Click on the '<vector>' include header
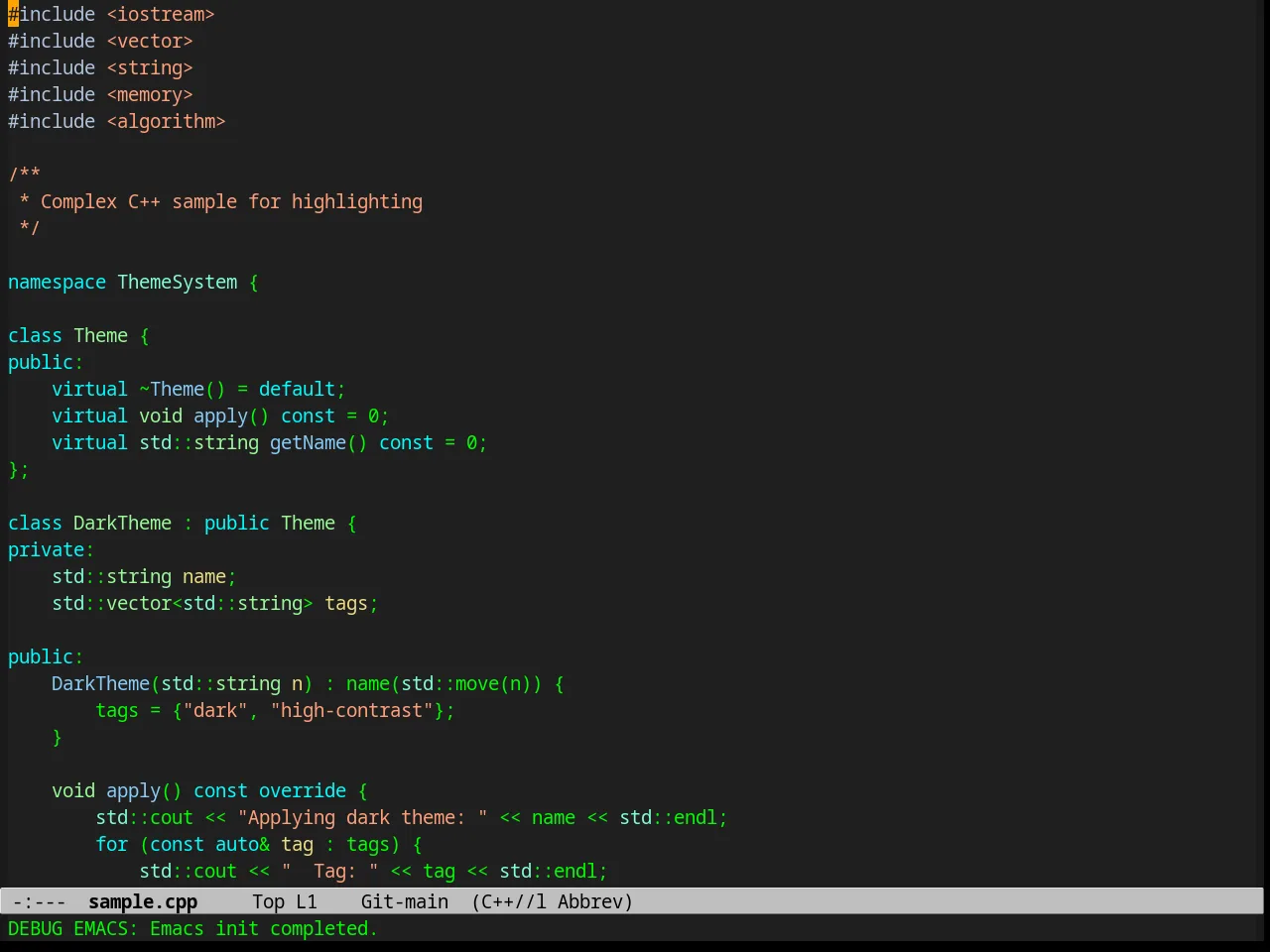 click(x=150, y=41)
